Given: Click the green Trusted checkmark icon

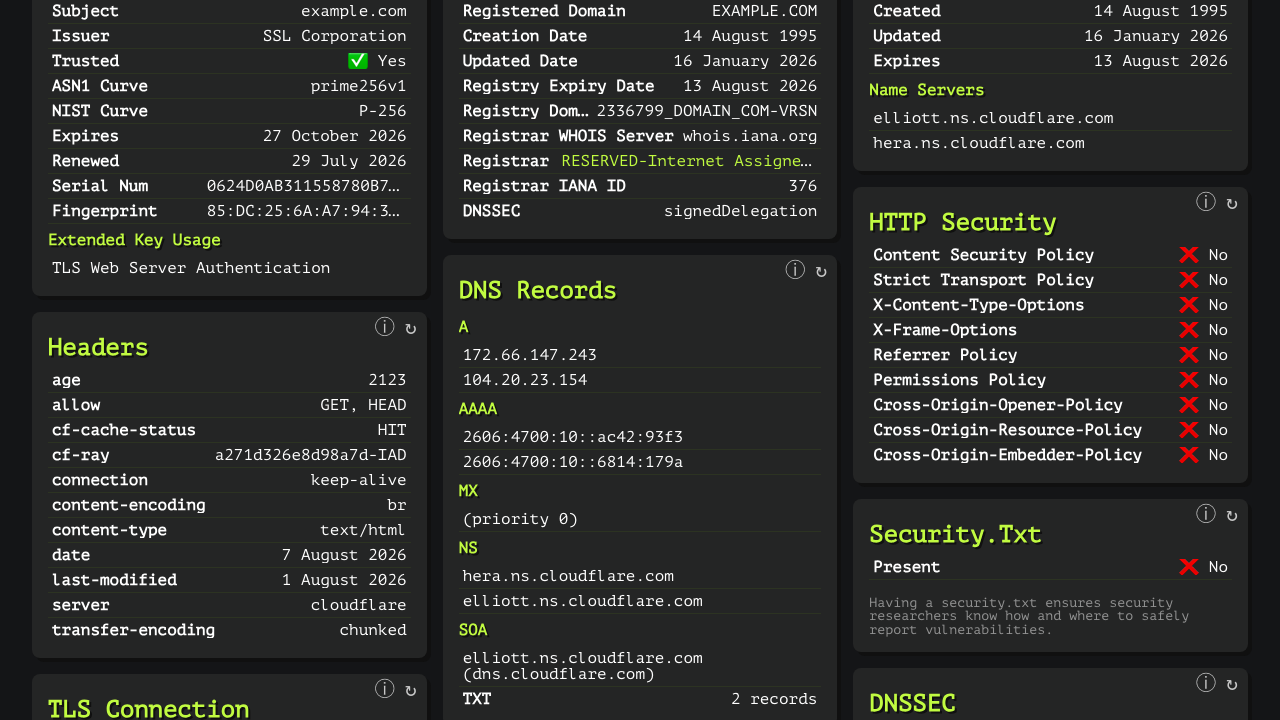Looking at the screenshot, I should [358, 61].
